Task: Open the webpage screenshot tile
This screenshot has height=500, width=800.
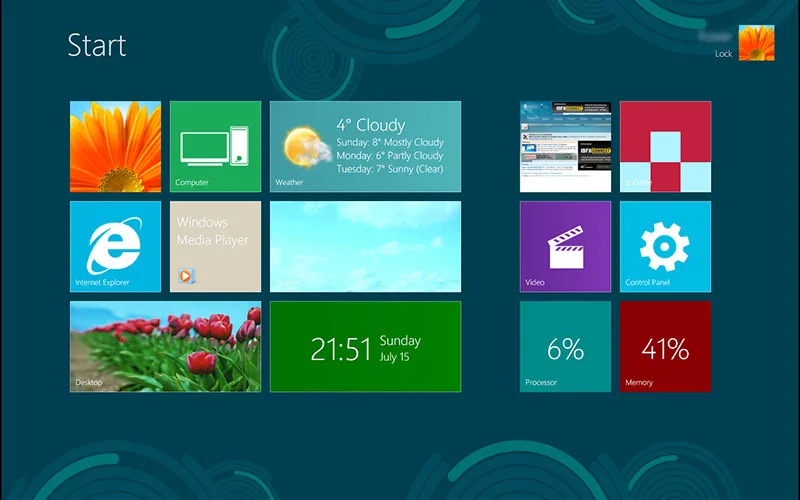Action: pos(565,146)
